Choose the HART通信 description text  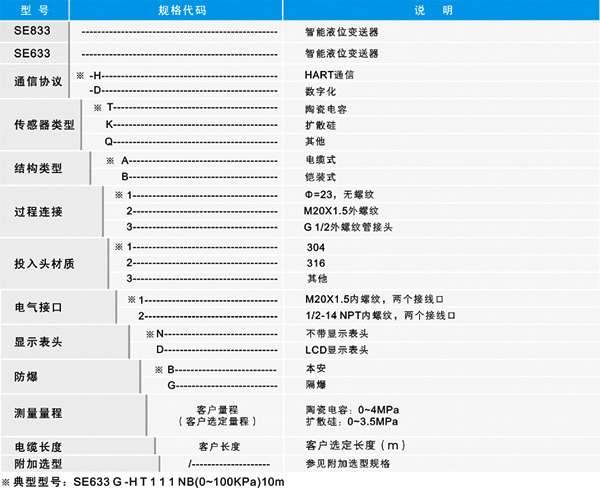point(330,74)
